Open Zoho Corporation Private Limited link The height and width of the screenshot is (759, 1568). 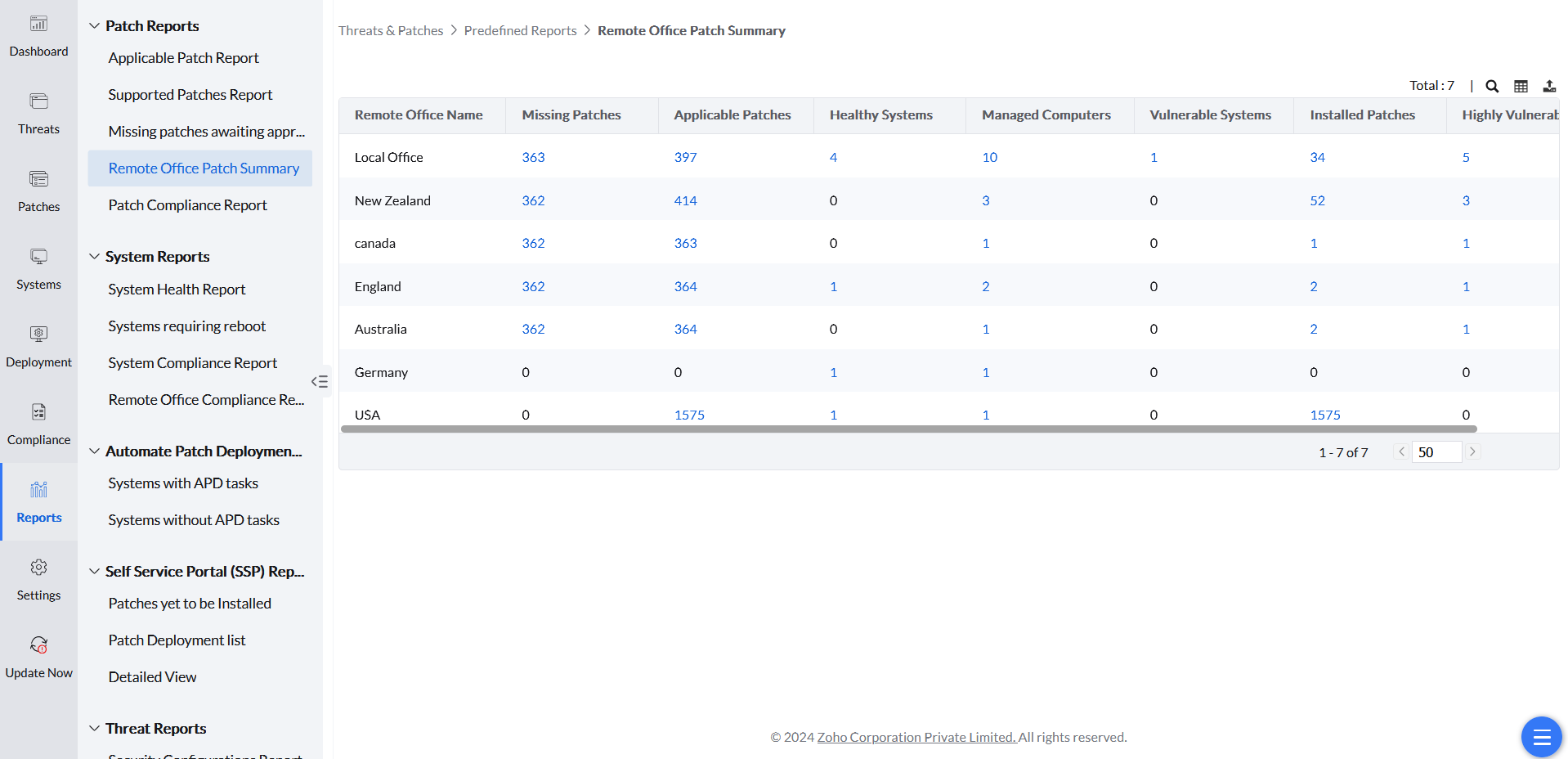pyautogui.click(x=916, y=737)
